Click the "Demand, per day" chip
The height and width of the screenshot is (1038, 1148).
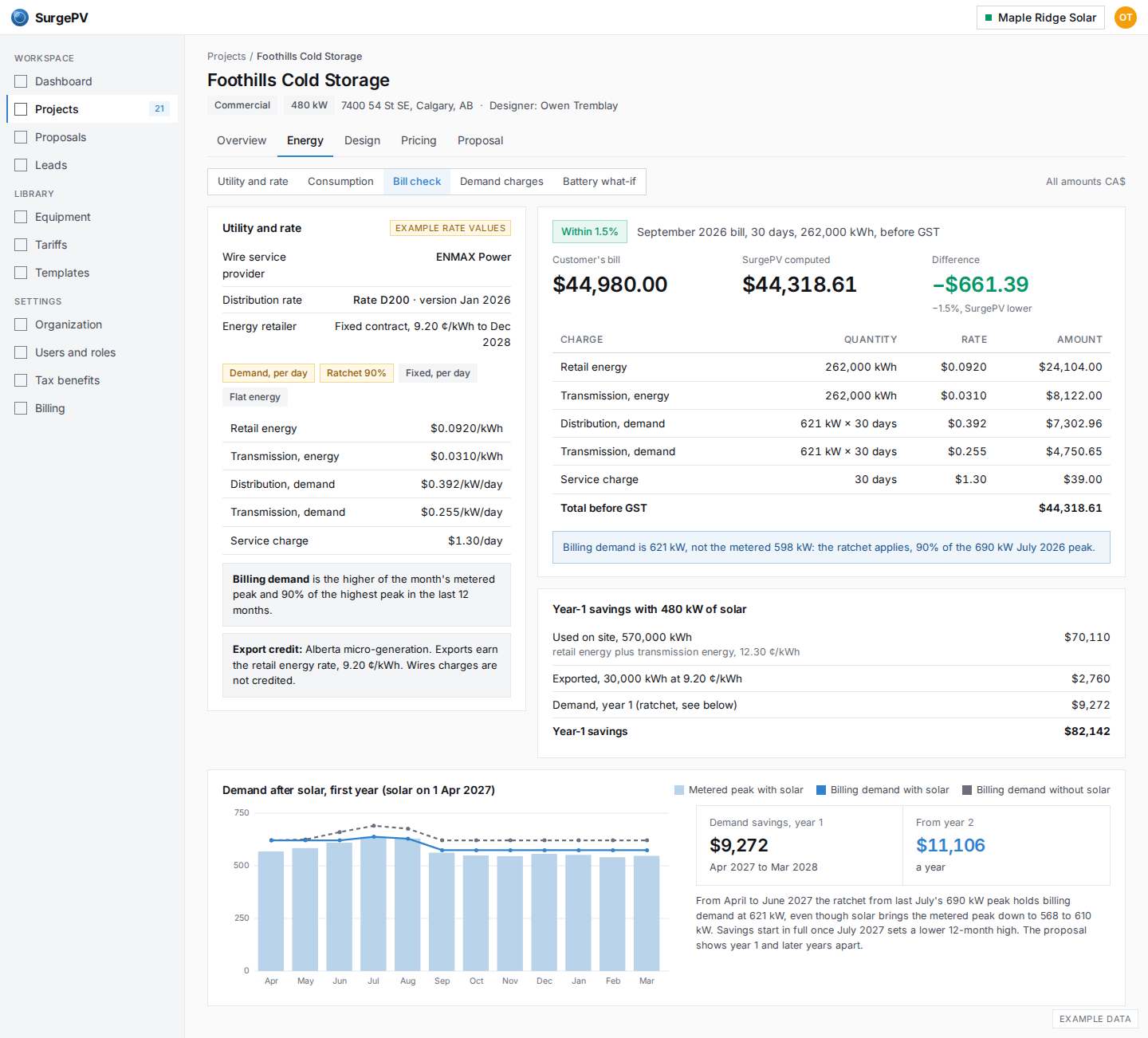click(x=269, y=373)
